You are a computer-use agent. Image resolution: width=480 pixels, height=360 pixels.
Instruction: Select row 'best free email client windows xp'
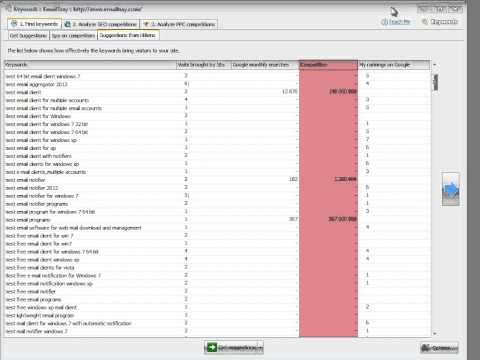click(x=217, y=260)
